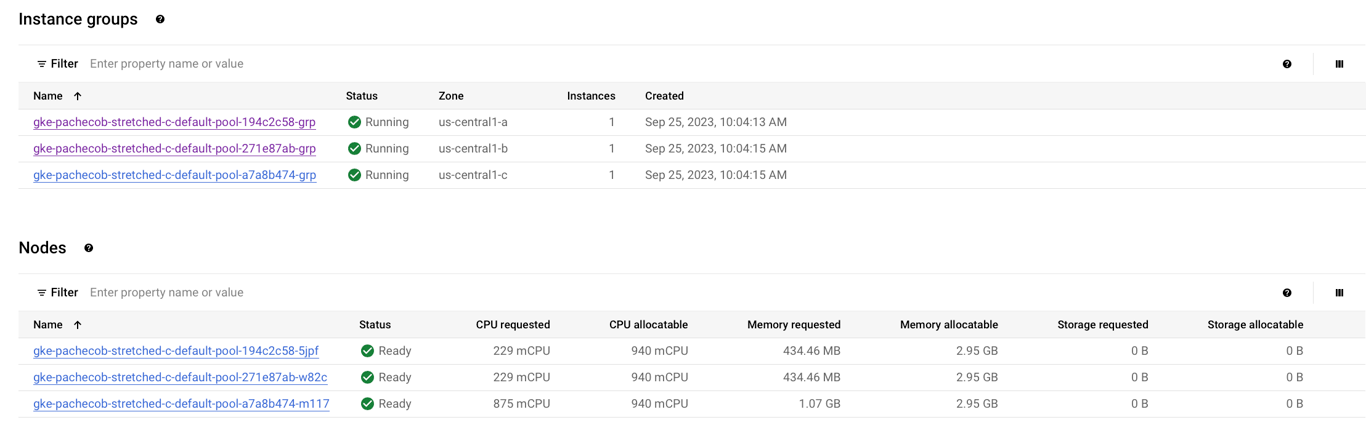Sort Instance groups by Created column

[x=664, y=96]
